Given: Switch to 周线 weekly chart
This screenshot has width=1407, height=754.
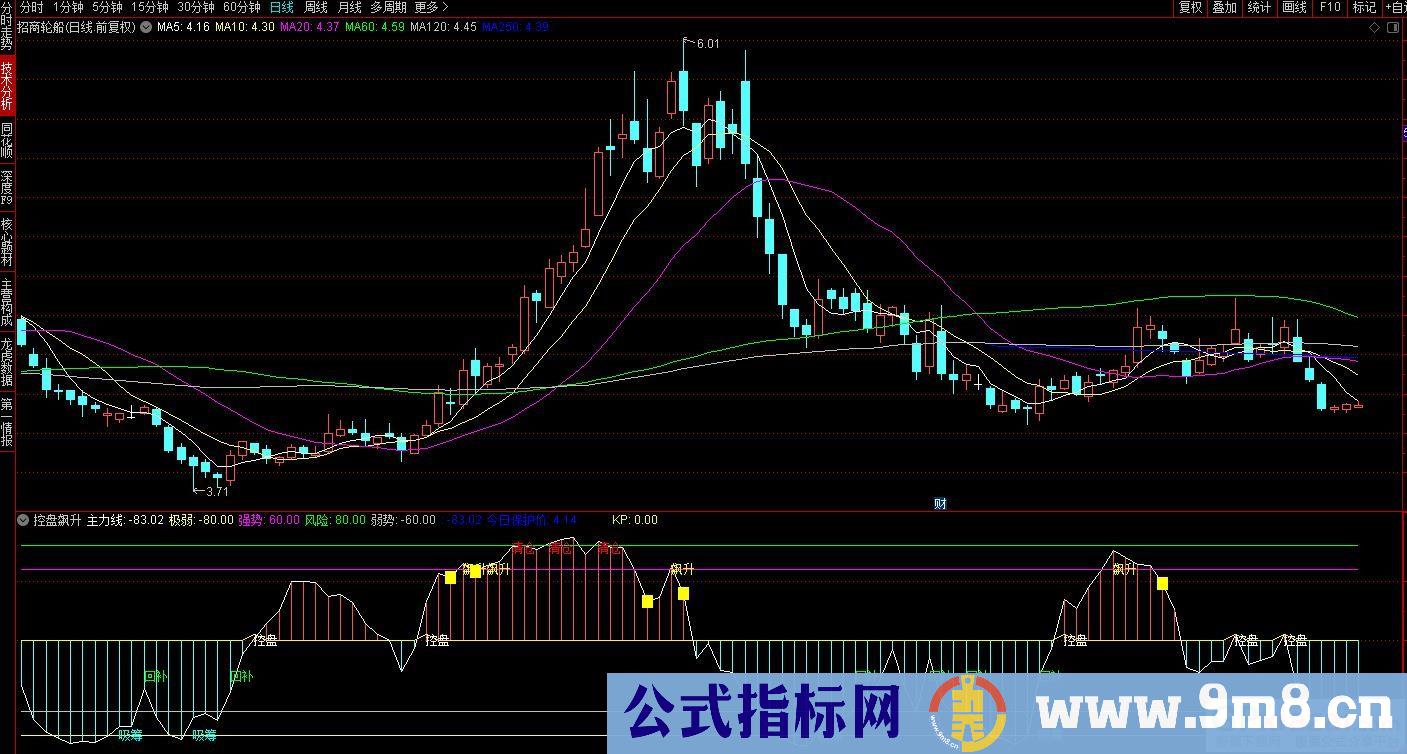Looking at the screenshot, I should pyautogui.click(x=316, y=7).
